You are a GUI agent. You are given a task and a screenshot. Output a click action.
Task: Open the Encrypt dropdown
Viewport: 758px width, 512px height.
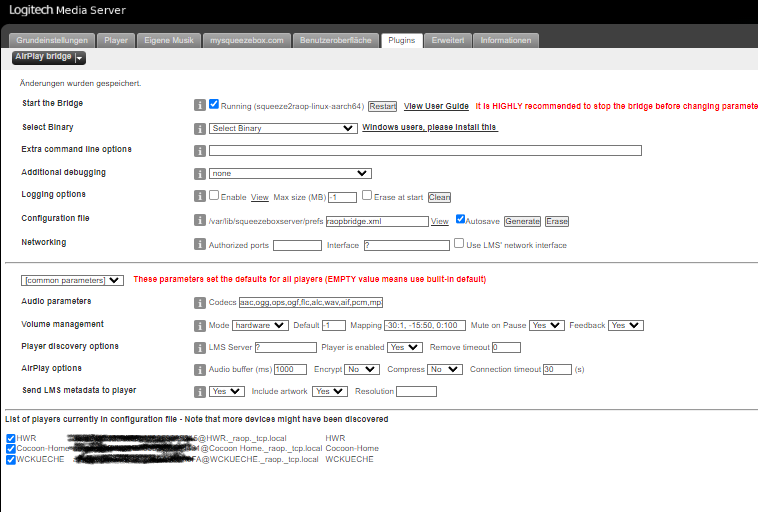[362, 369]
